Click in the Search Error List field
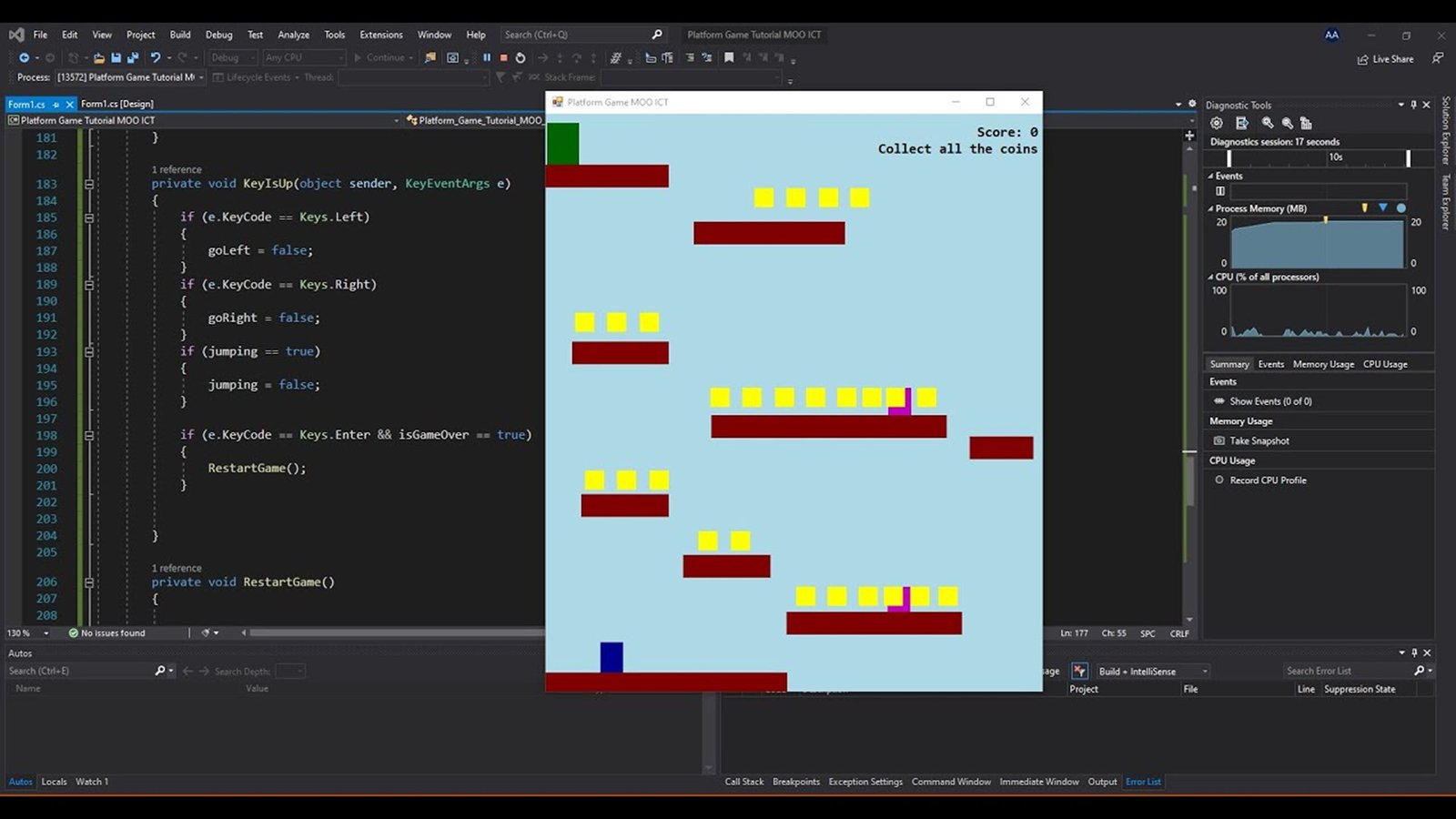1456x819 pixels. click(1347, 671)
